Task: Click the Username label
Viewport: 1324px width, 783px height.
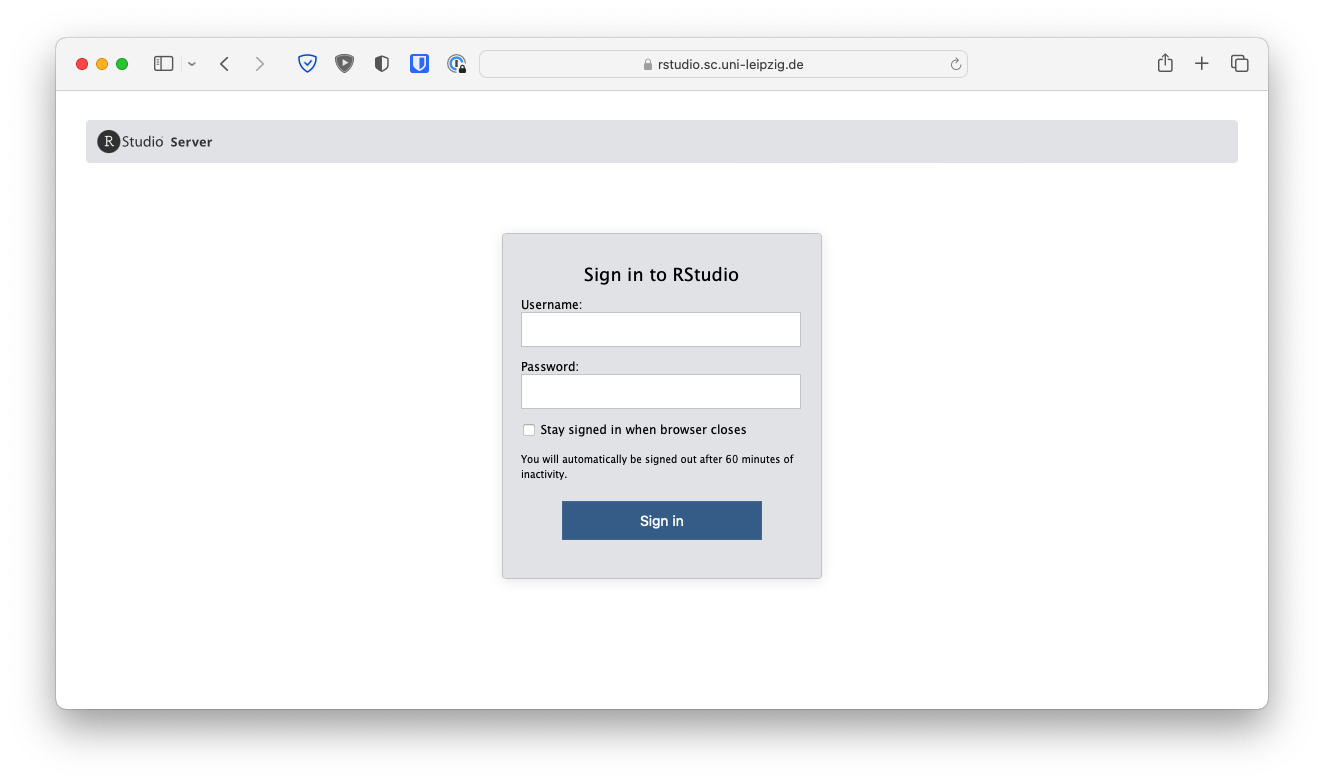Action: point(551,305)
